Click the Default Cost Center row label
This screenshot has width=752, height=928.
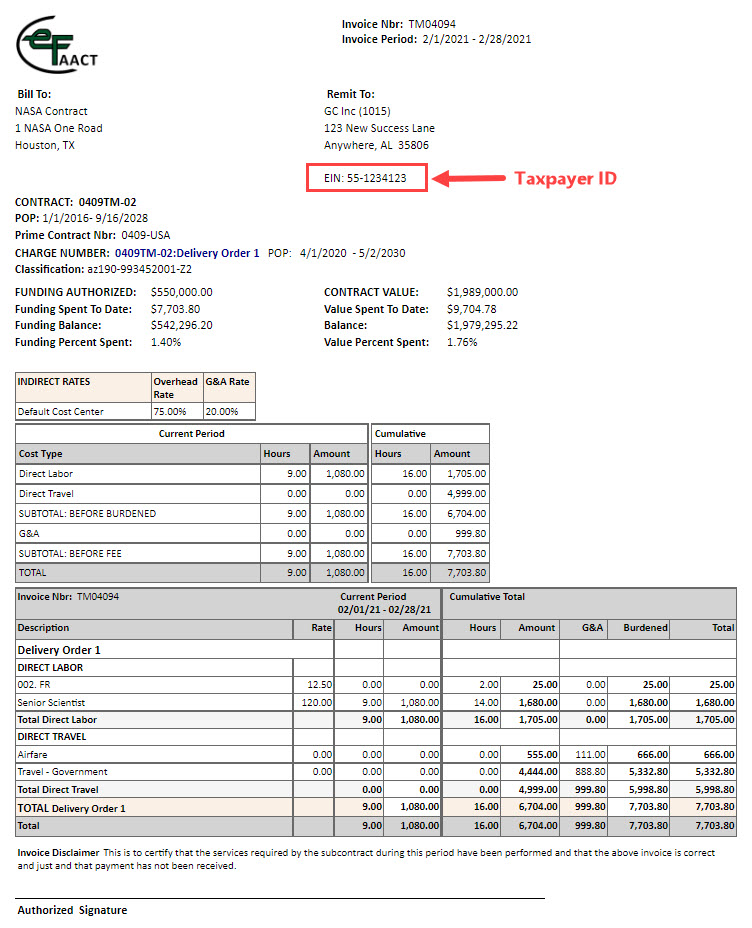[61, 411]
